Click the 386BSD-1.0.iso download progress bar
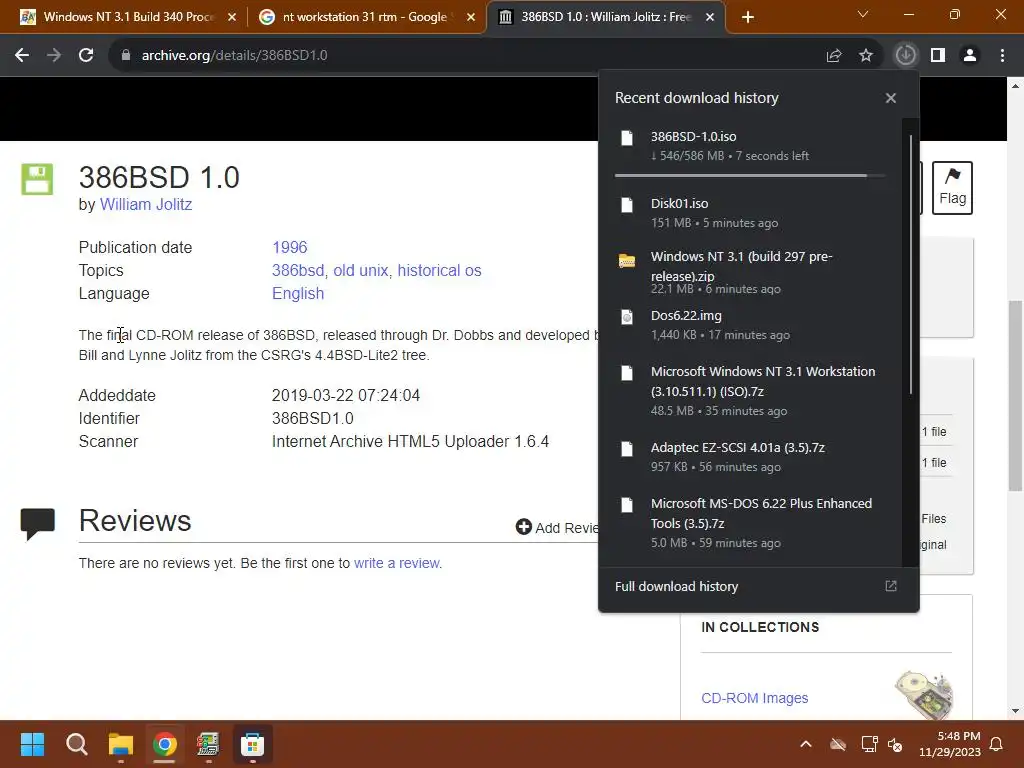Screen dimensions: 1024x768 click(750, 176)
